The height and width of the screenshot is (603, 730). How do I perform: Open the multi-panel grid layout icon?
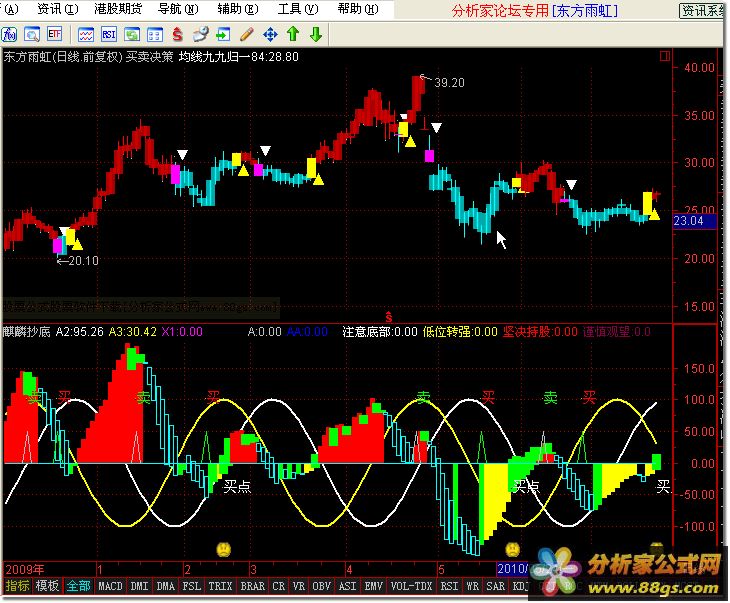pos(155,34)
